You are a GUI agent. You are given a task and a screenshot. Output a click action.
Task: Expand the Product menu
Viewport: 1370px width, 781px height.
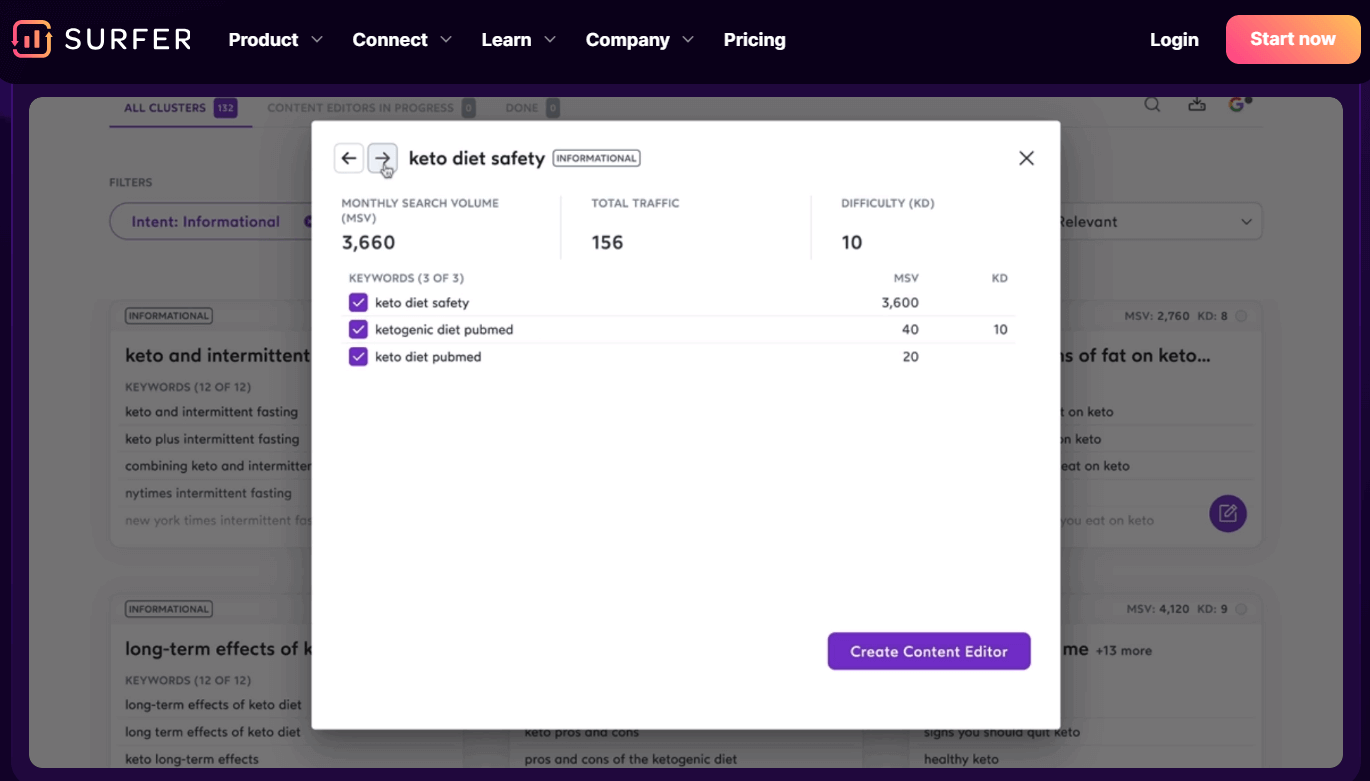click(275, 40)
